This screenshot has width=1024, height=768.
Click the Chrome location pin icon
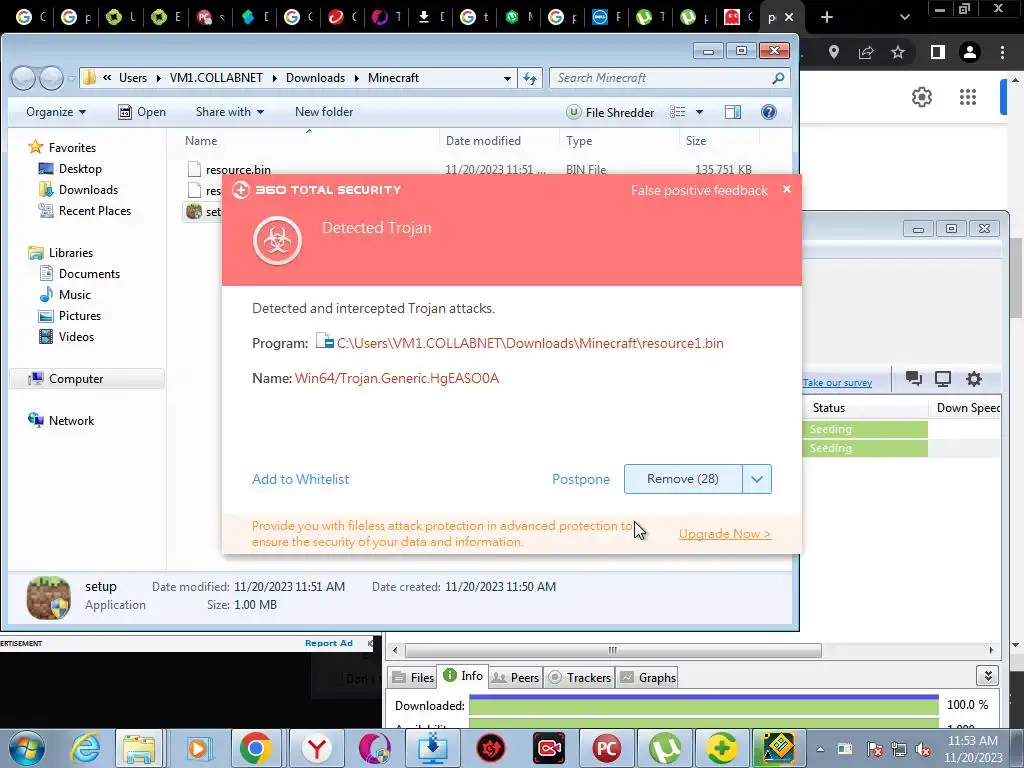834,52
